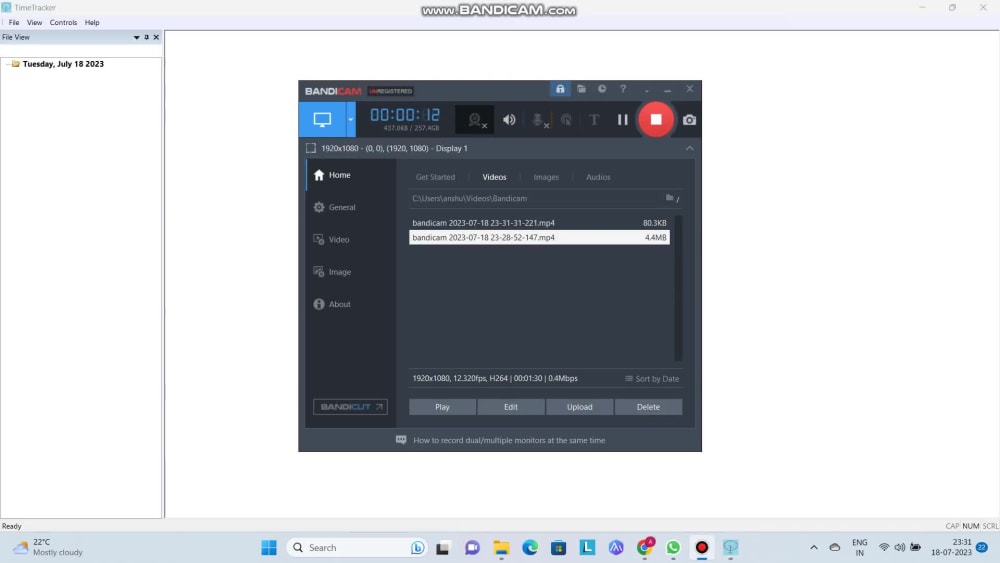Click the Delete button
This screenshot has height=563, width=1000.
(x=649, y=407)
